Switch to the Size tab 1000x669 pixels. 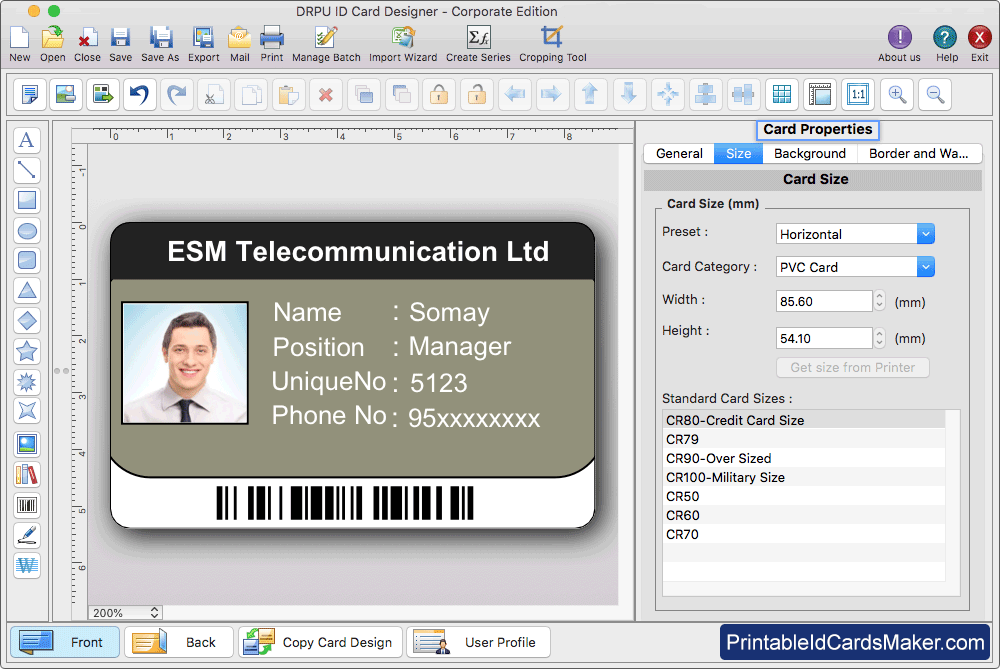tap(739, 154)
